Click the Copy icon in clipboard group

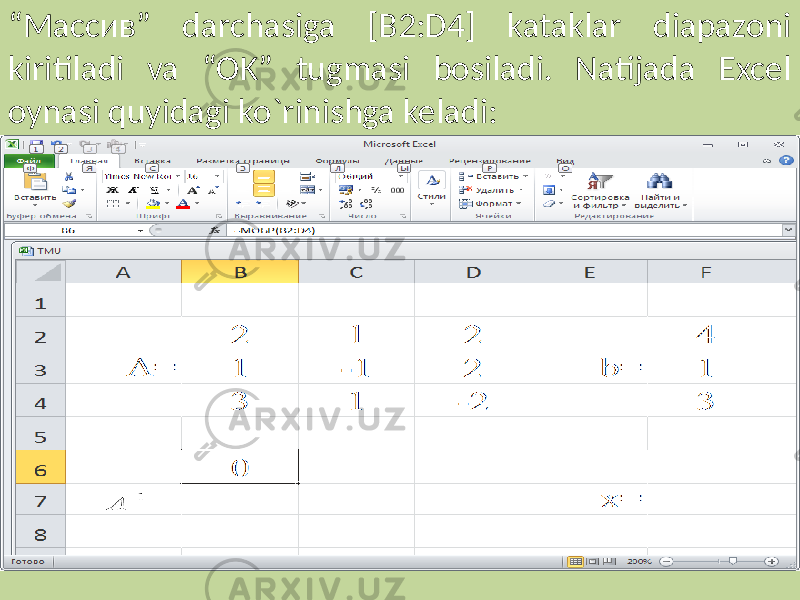(69, 190)
